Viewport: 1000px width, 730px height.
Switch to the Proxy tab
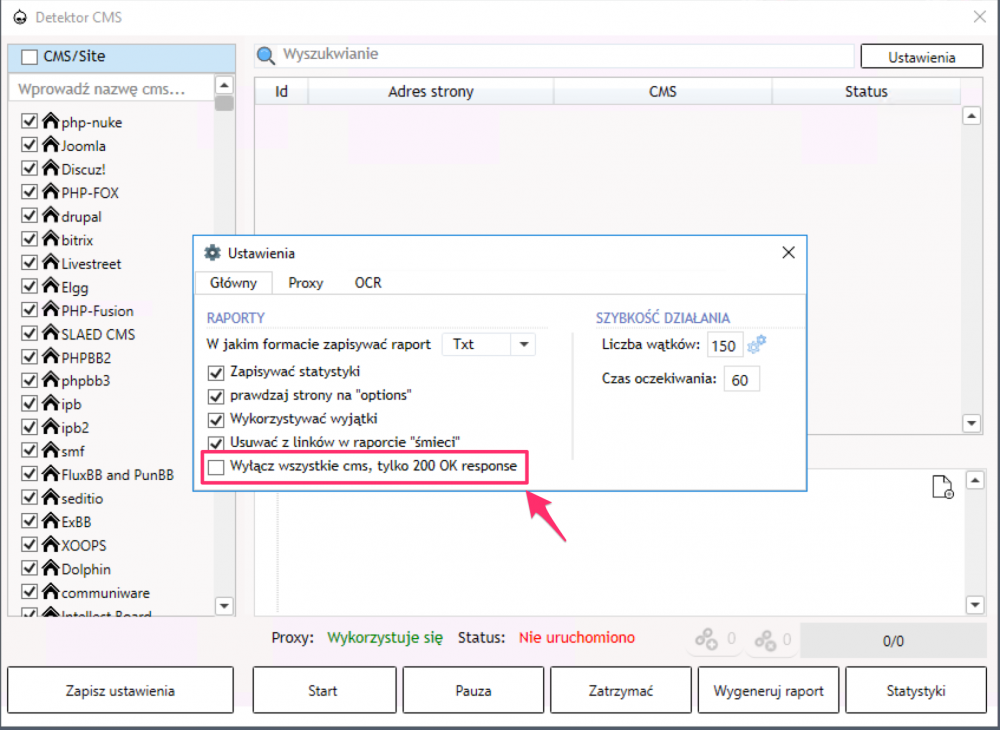pyautogui.click(x=305, y=283)
